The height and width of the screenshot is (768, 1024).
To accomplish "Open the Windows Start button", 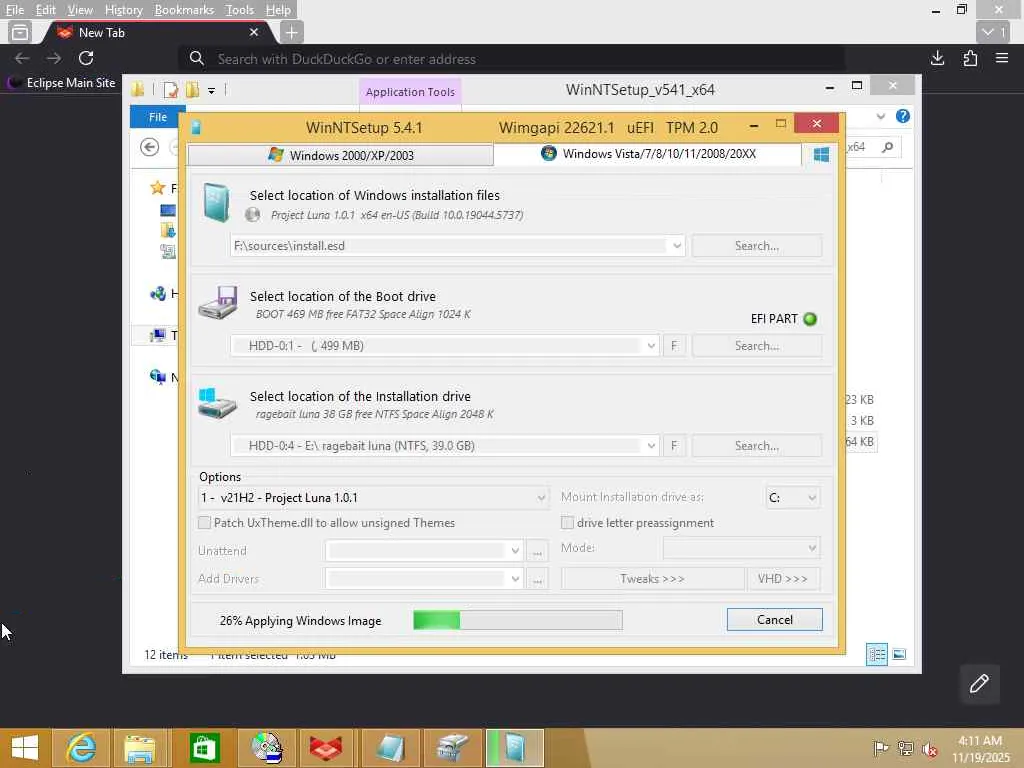I will click(x=24, y=748).
